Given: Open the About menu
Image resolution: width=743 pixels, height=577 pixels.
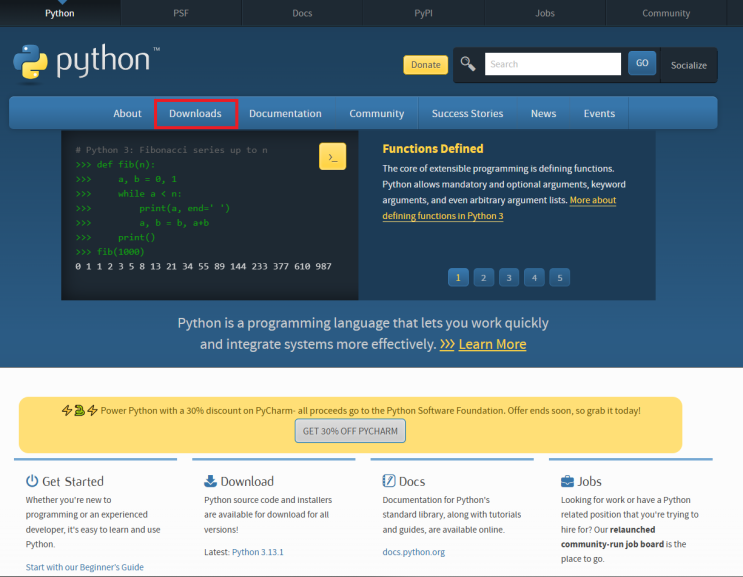Looking at the screenshot, I should [127, 114].
